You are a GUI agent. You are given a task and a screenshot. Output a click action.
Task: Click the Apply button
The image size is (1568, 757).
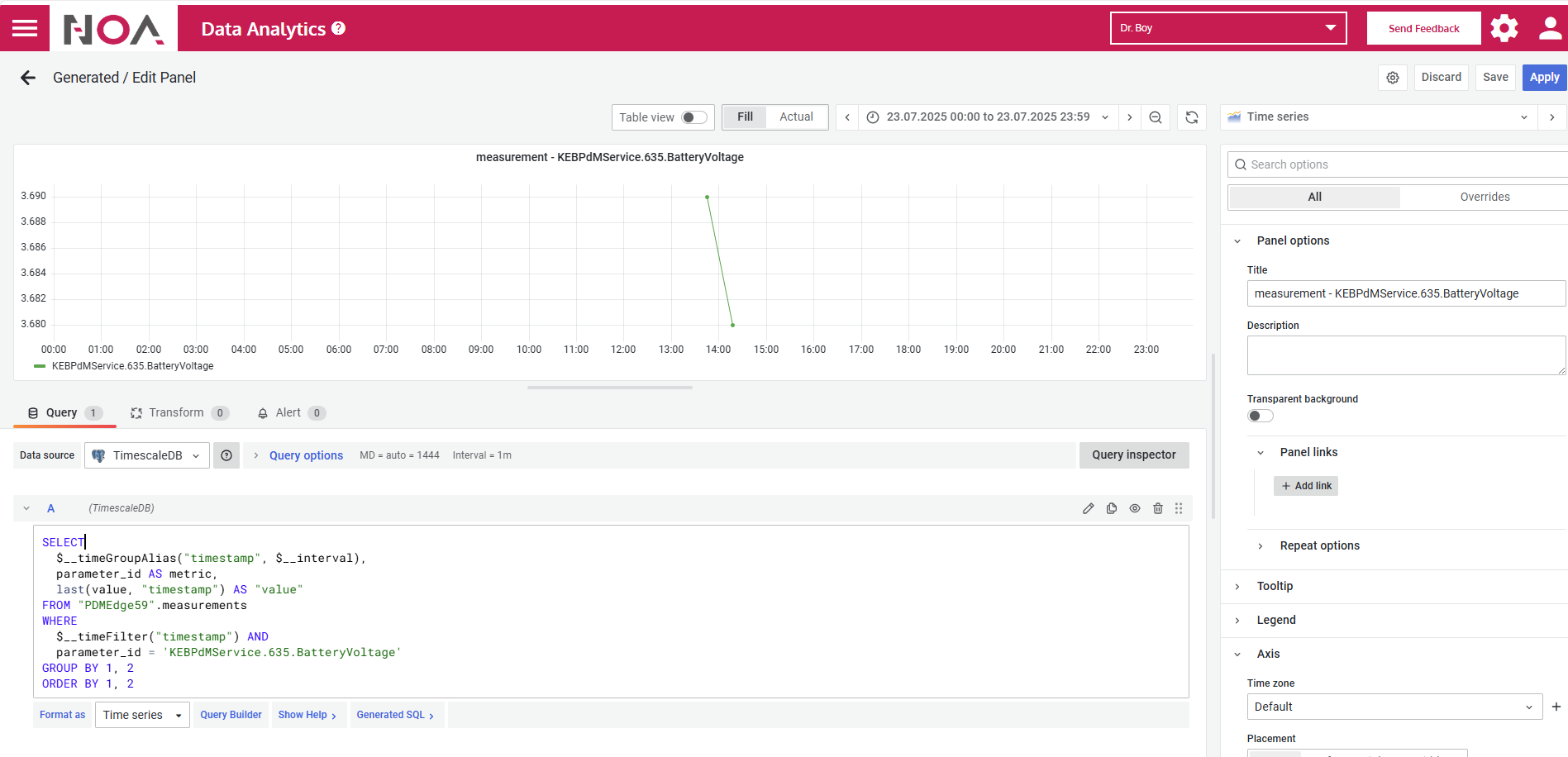[1543, 77]
